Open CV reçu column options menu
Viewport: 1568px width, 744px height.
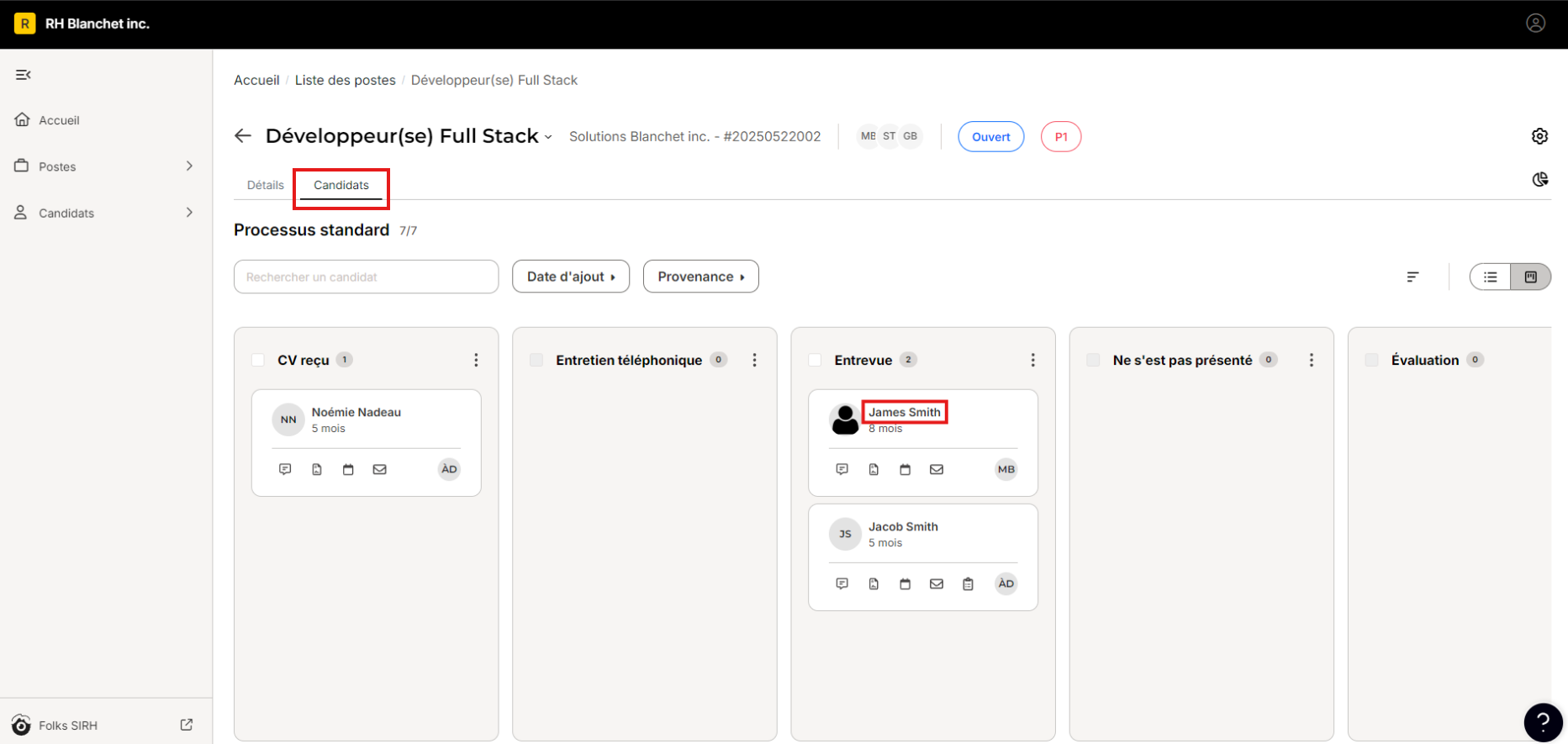click(x=476, y=360)
